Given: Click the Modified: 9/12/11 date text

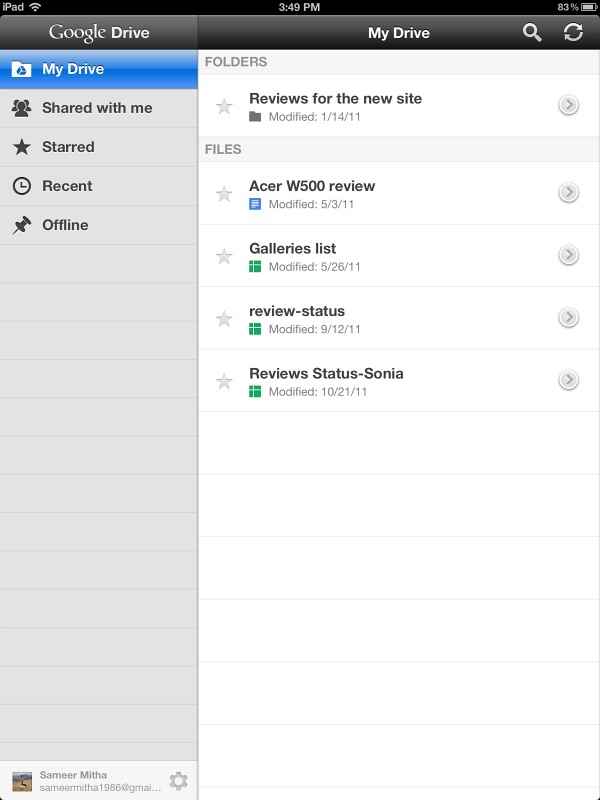Looking at the screenshot, I should pos(315,329).
